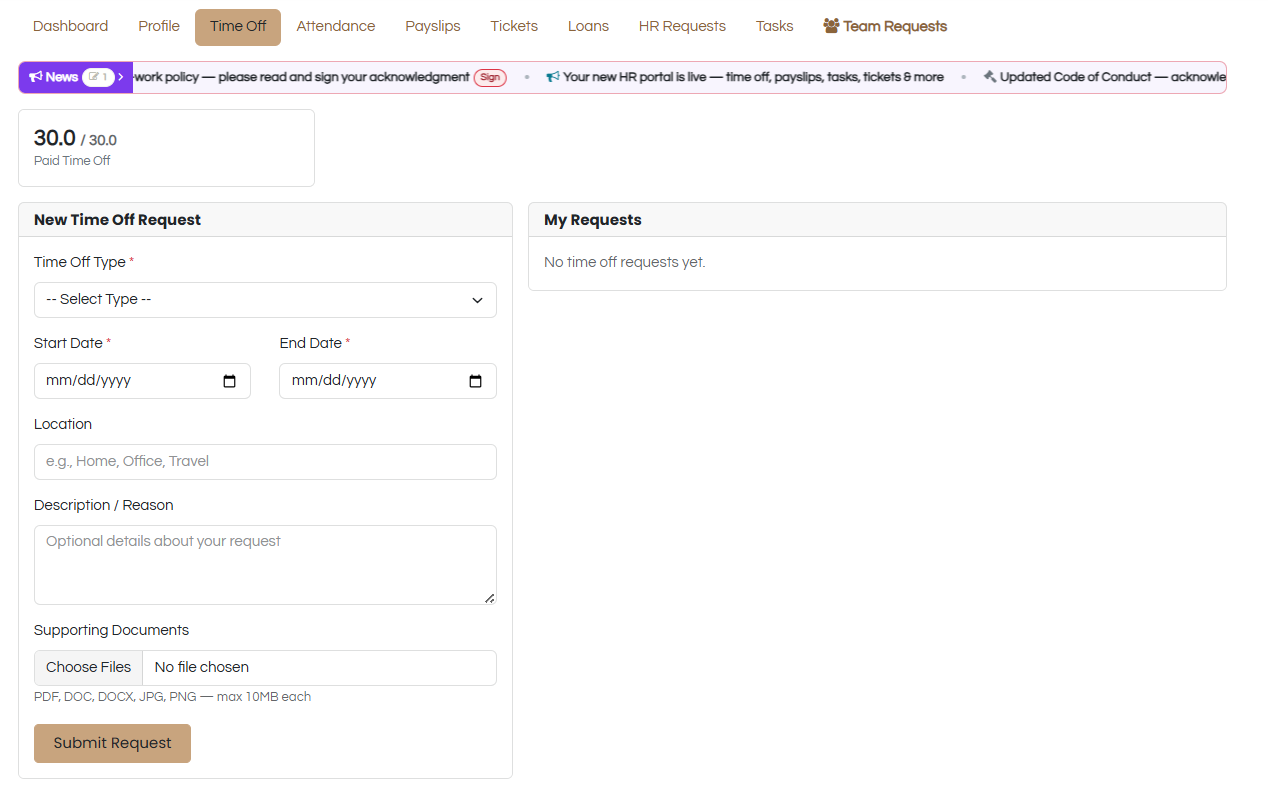Click the Submit Request button
This screenshot has height=805, width=1268.
pyautogui.click(x=112, y=743)
